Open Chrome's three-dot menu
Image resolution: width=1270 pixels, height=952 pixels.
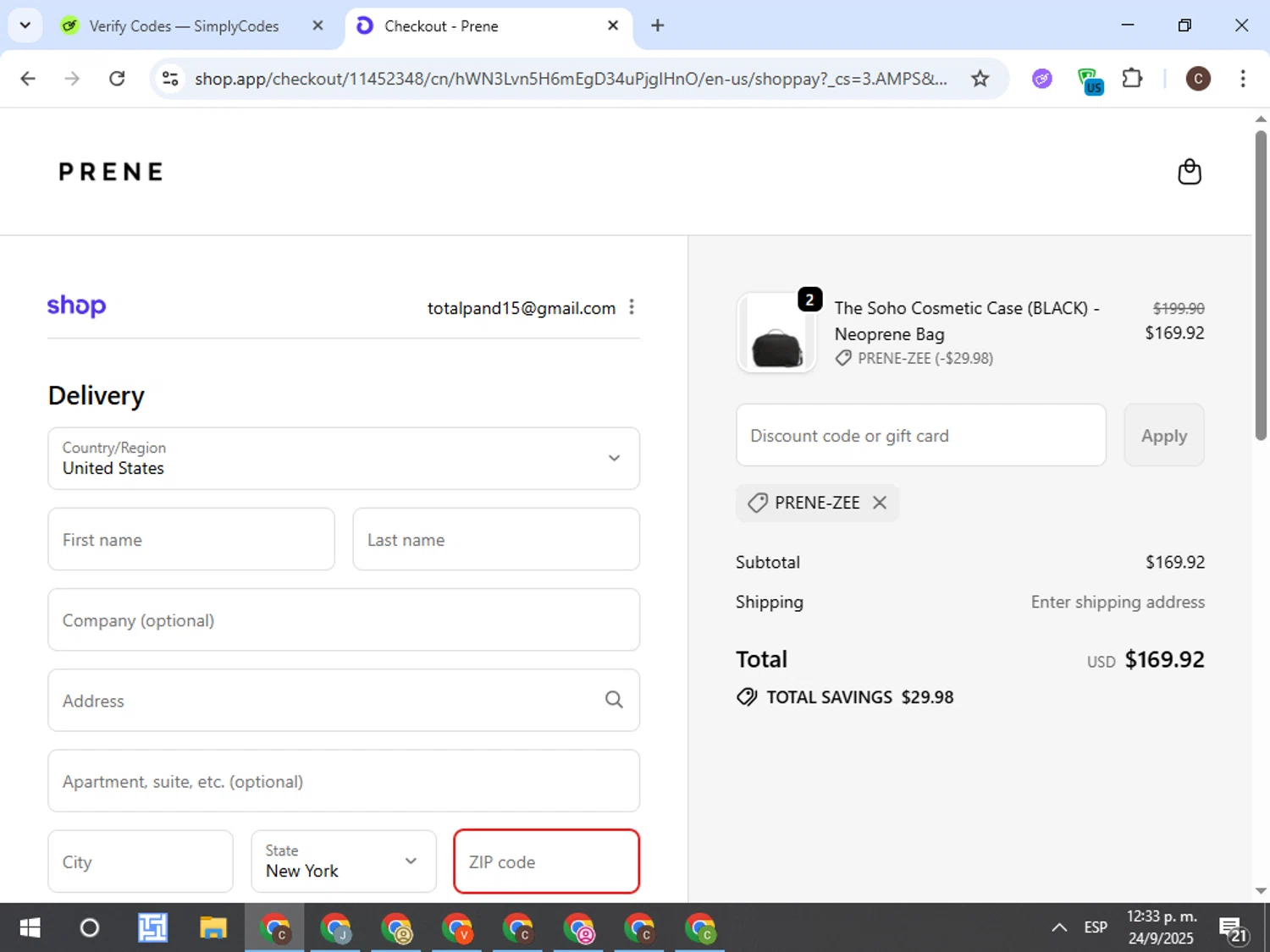click(1242, 79)
